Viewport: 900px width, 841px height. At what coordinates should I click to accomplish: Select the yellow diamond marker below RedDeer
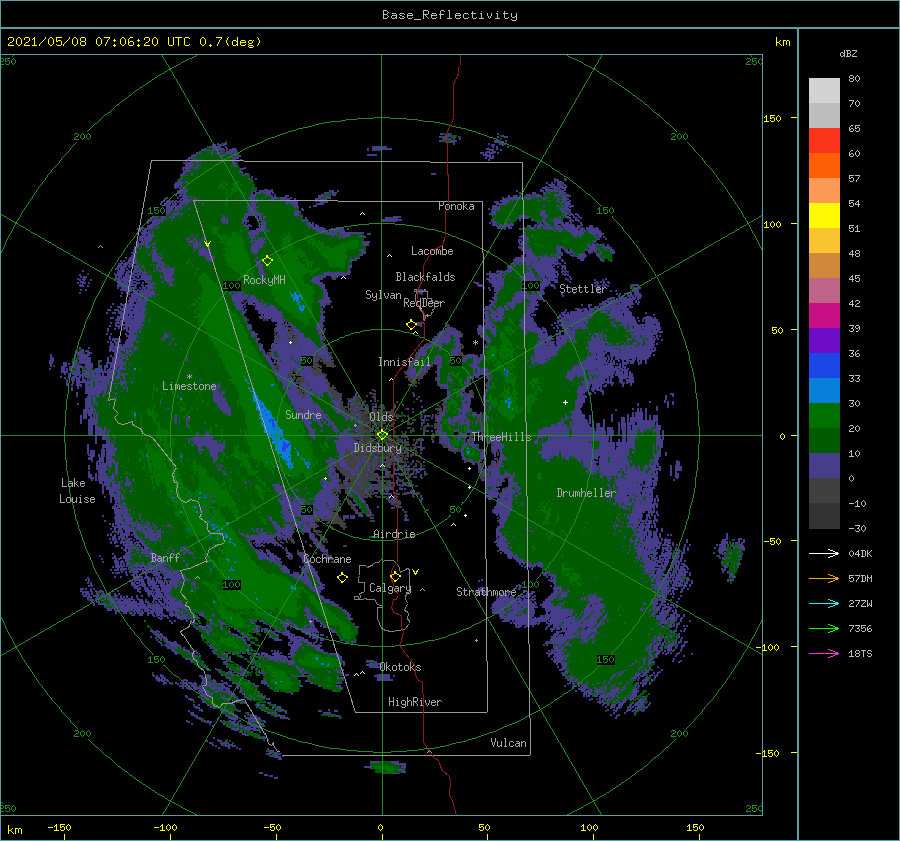coord(411,325)
